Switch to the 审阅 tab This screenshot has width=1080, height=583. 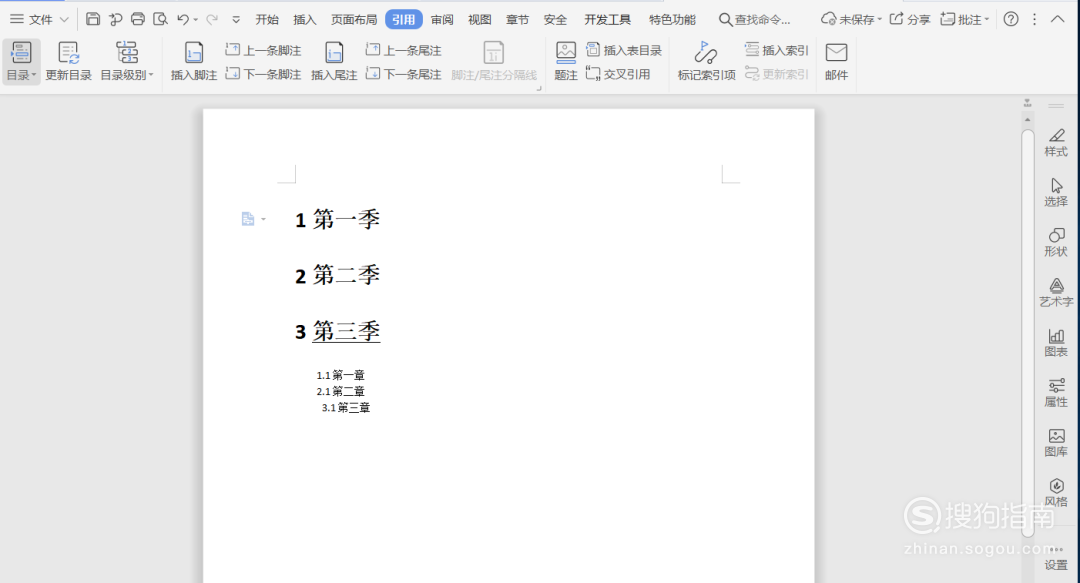pos(442,20)
